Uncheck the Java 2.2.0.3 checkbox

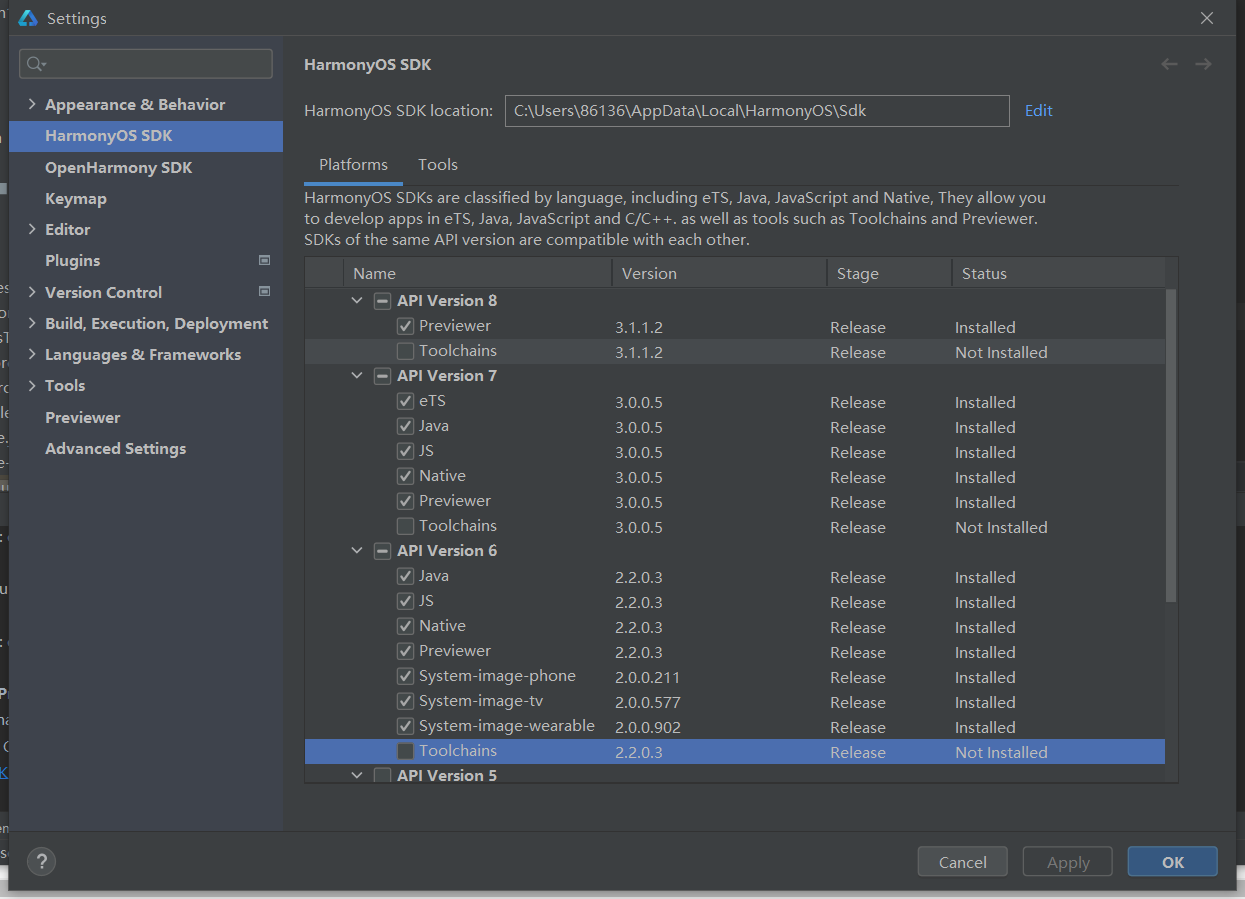(x=405, y=576)
